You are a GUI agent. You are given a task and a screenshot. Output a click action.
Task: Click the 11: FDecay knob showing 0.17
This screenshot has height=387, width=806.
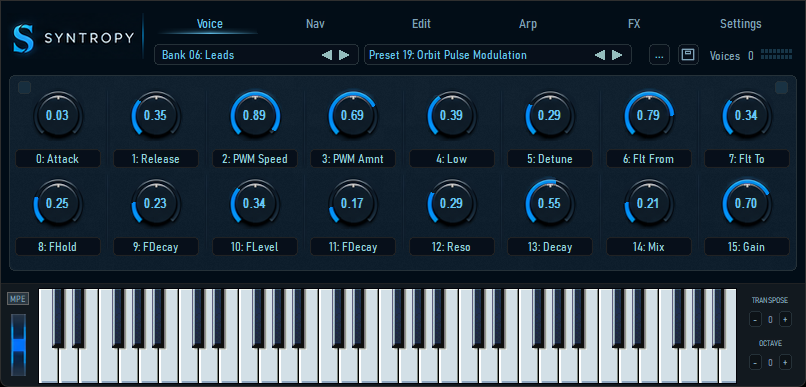[x=353, y=204]
